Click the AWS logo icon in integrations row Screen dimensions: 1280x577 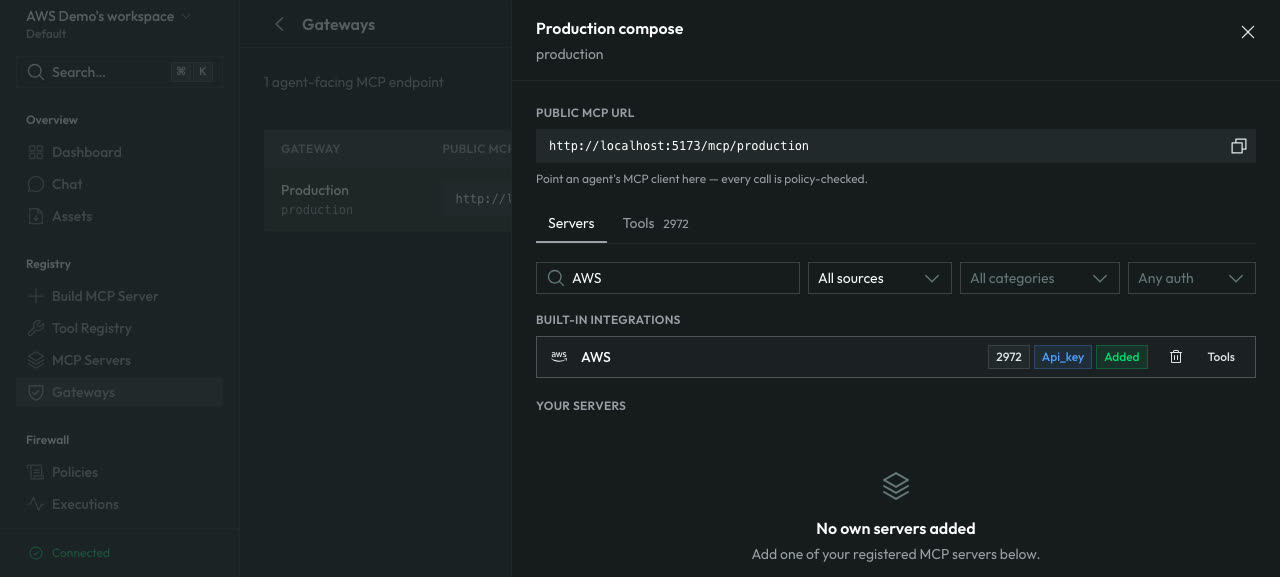pyautogui.click(x=559, y=357)
